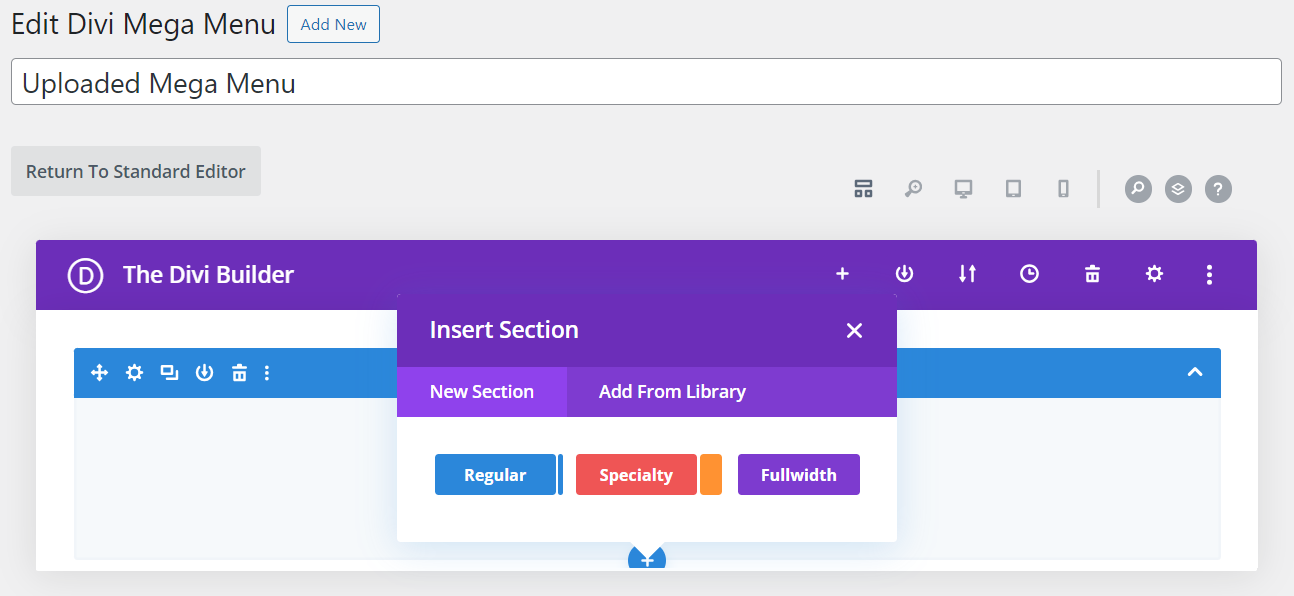1294x596 pixels.
Task: Collapse the blue section with chevron
Action: (x=1194, y=373)
